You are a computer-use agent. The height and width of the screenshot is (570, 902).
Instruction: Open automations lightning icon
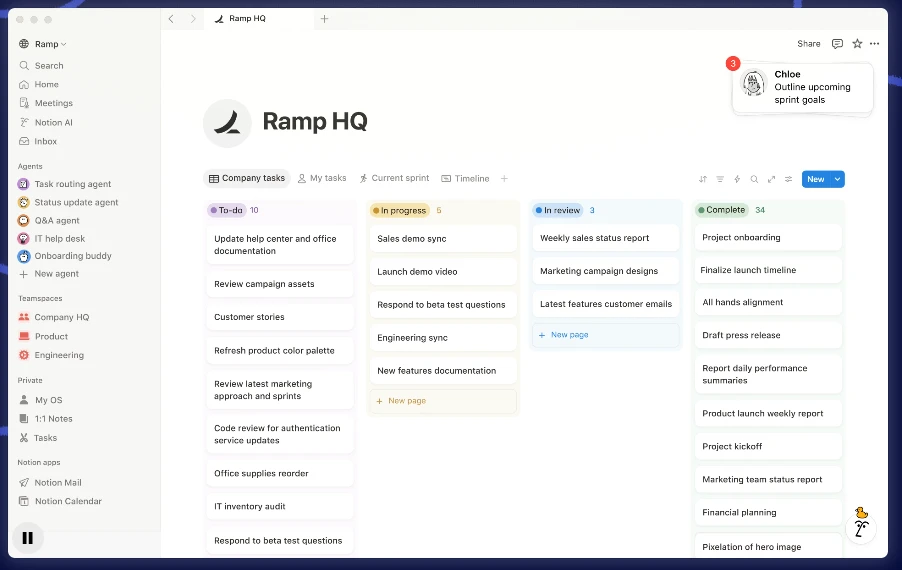(x=737, y=179)
